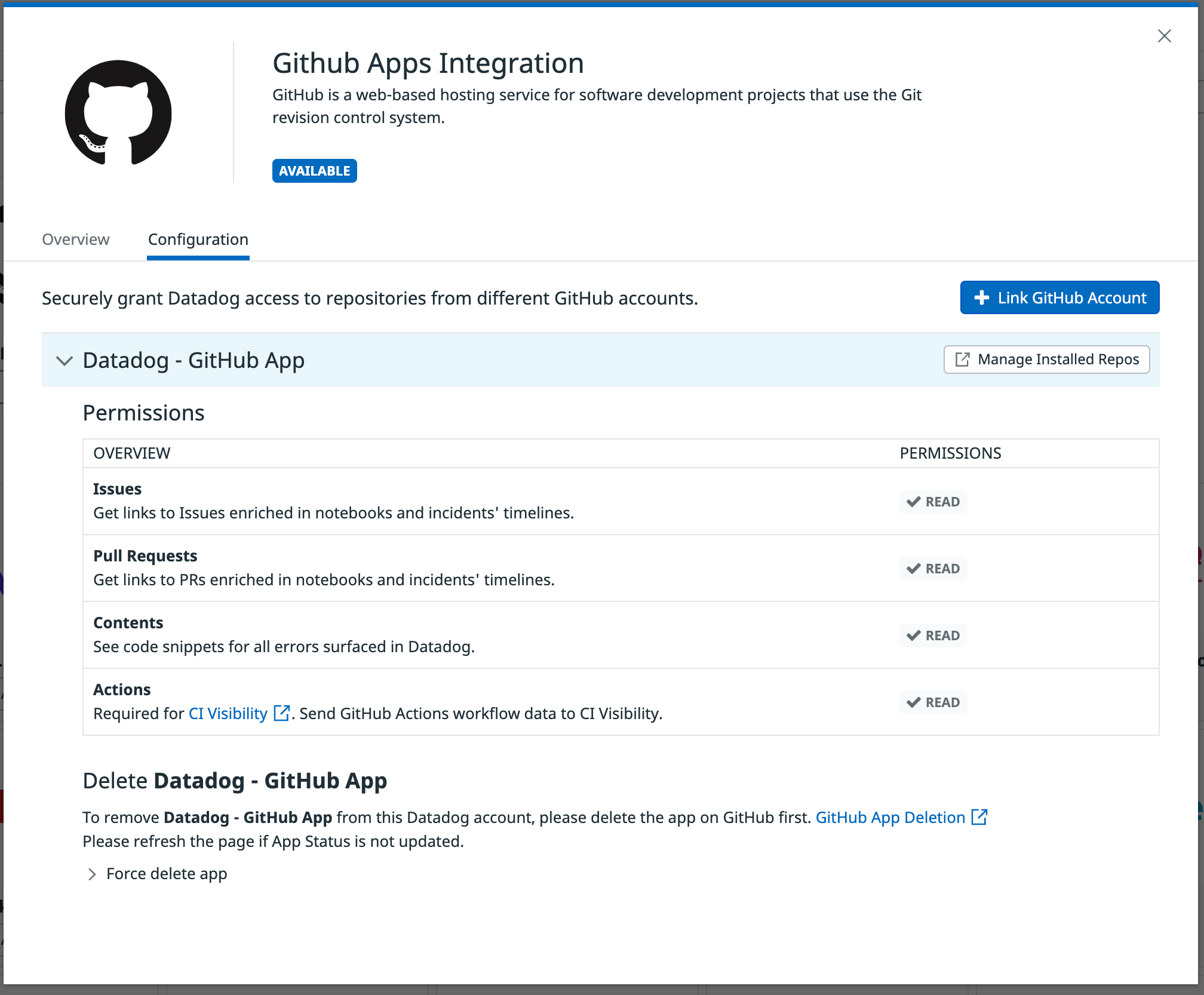This screenshot has height=995, width=1204.
Task: Click 'Securely grant Datadog access' text
Action: pyautogui.click(x=370, y=298)
